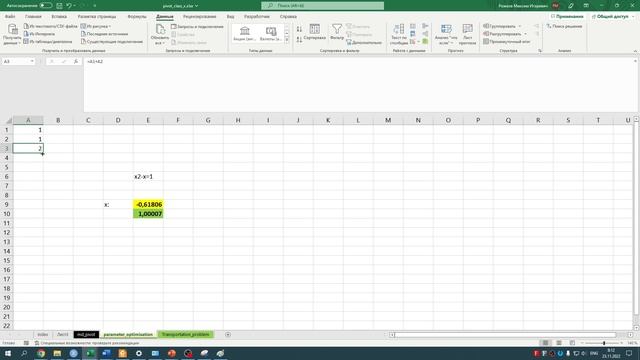The image size is (640, 360).
Task: Select the green cell with 1,00007
Action: click(148, 214)
